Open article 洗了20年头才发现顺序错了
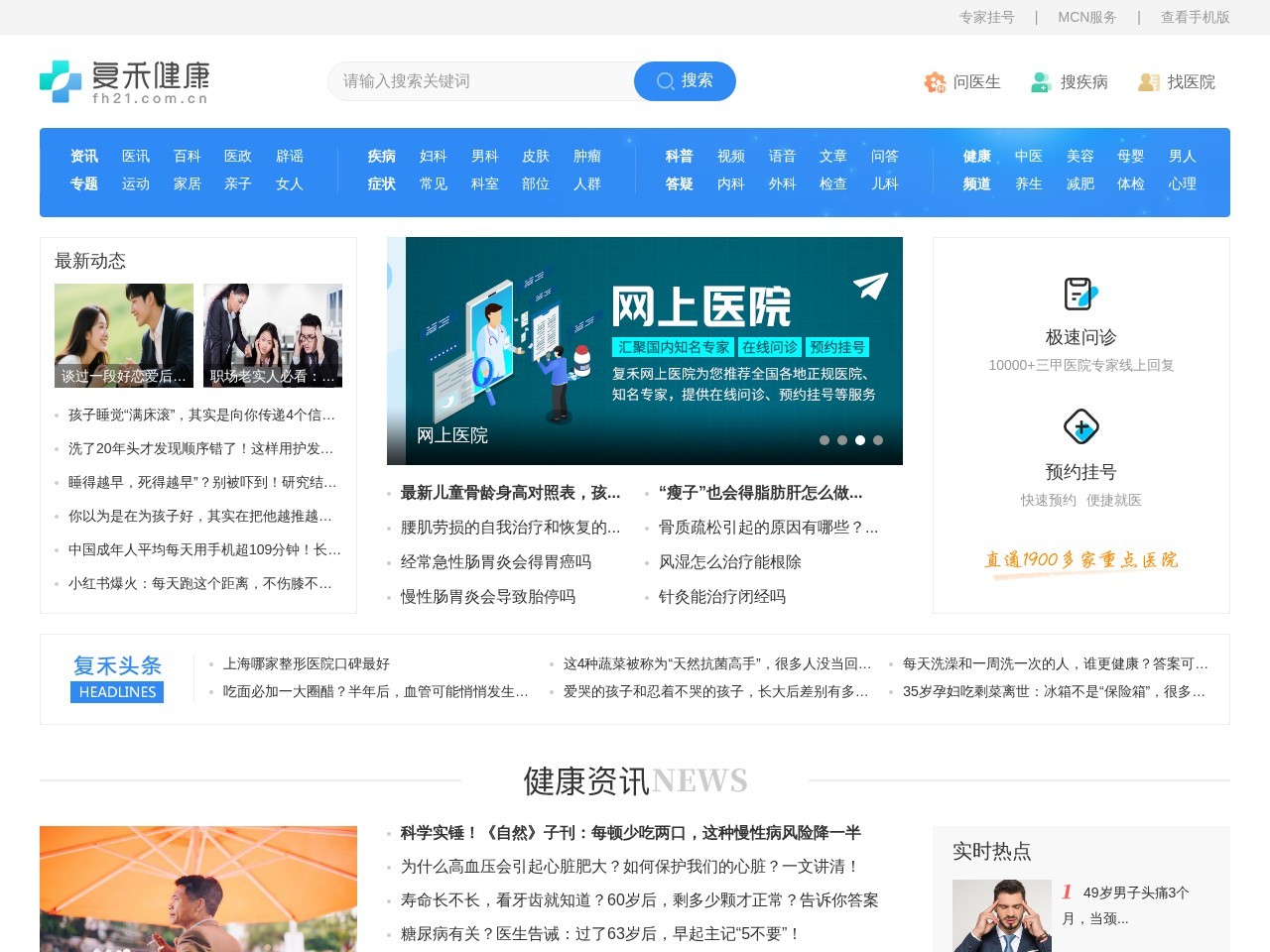This screenshot has width=1270, height=952. (x=201, y=448)
